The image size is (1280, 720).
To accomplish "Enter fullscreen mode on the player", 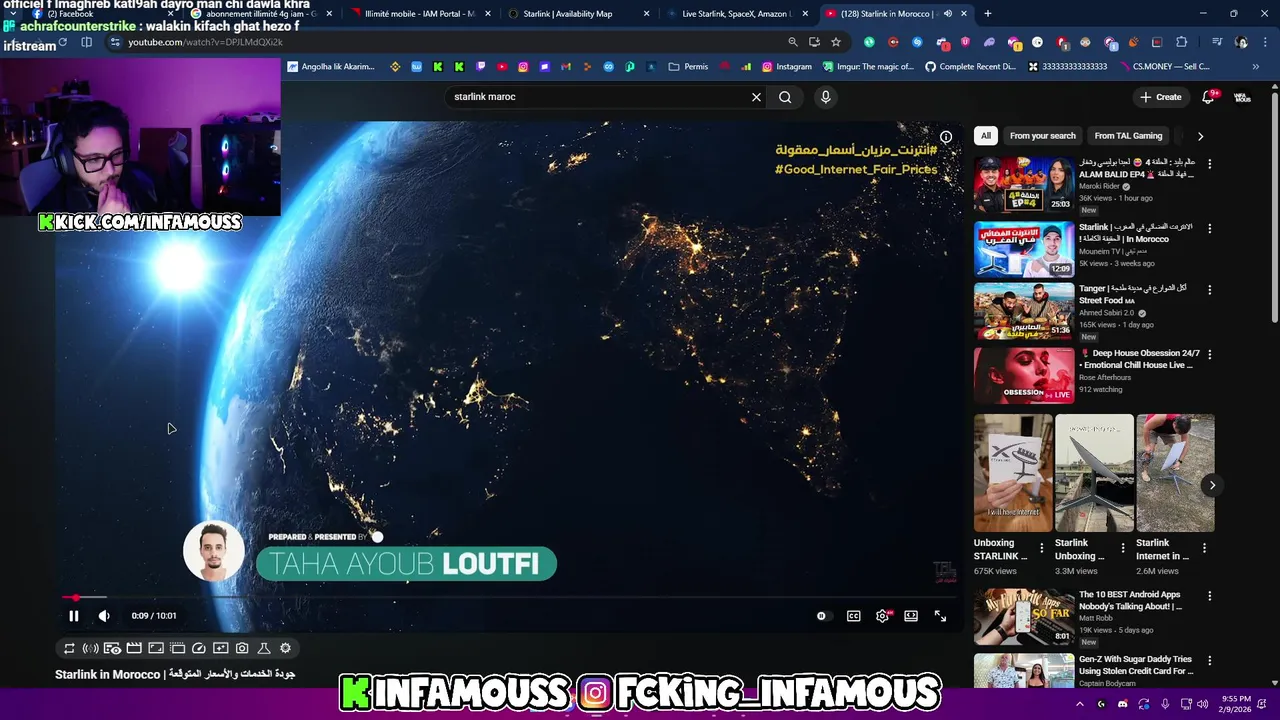I will coord(940,616).
